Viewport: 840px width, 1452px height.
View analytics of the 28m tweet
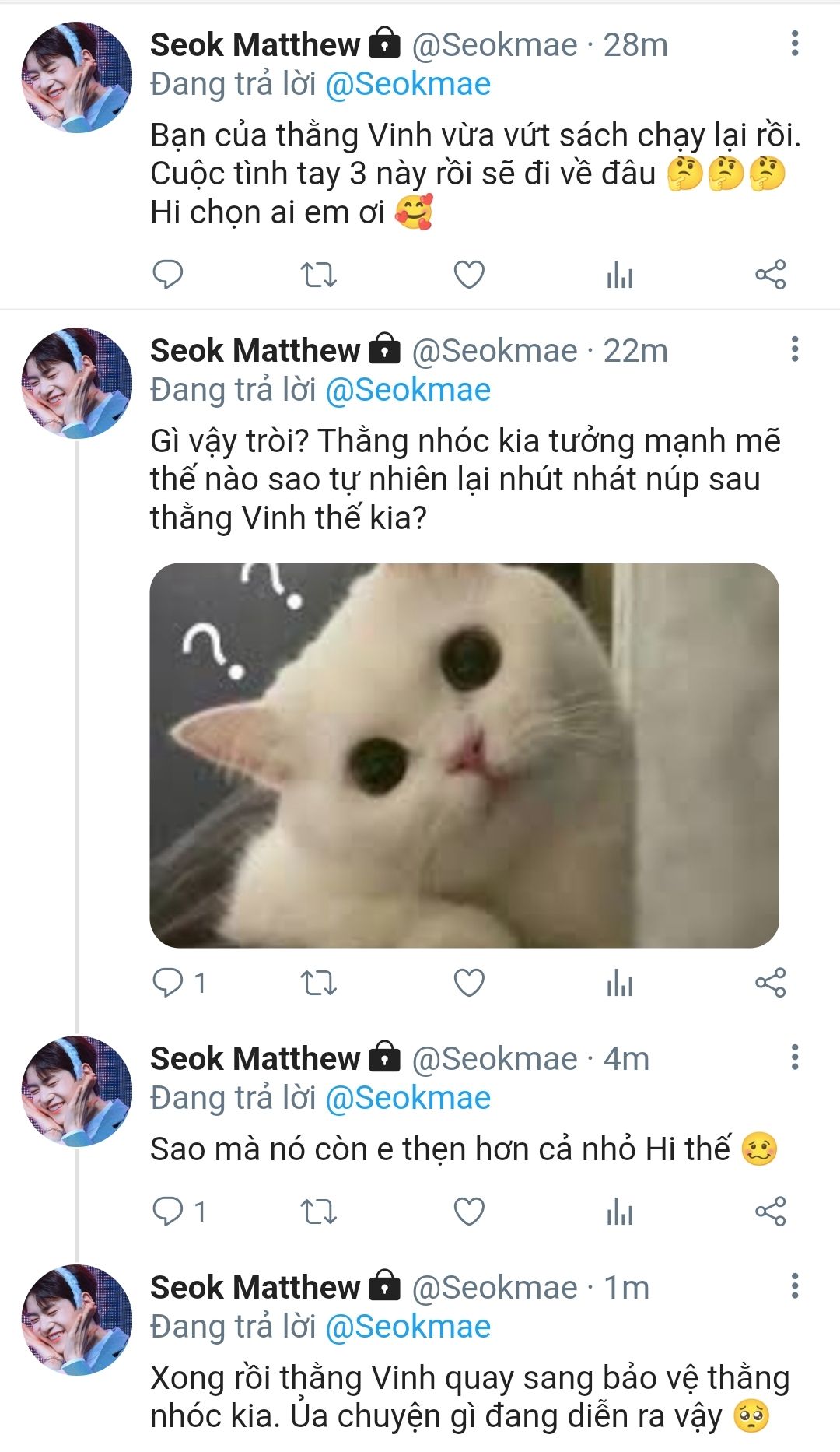pos(620,275)
